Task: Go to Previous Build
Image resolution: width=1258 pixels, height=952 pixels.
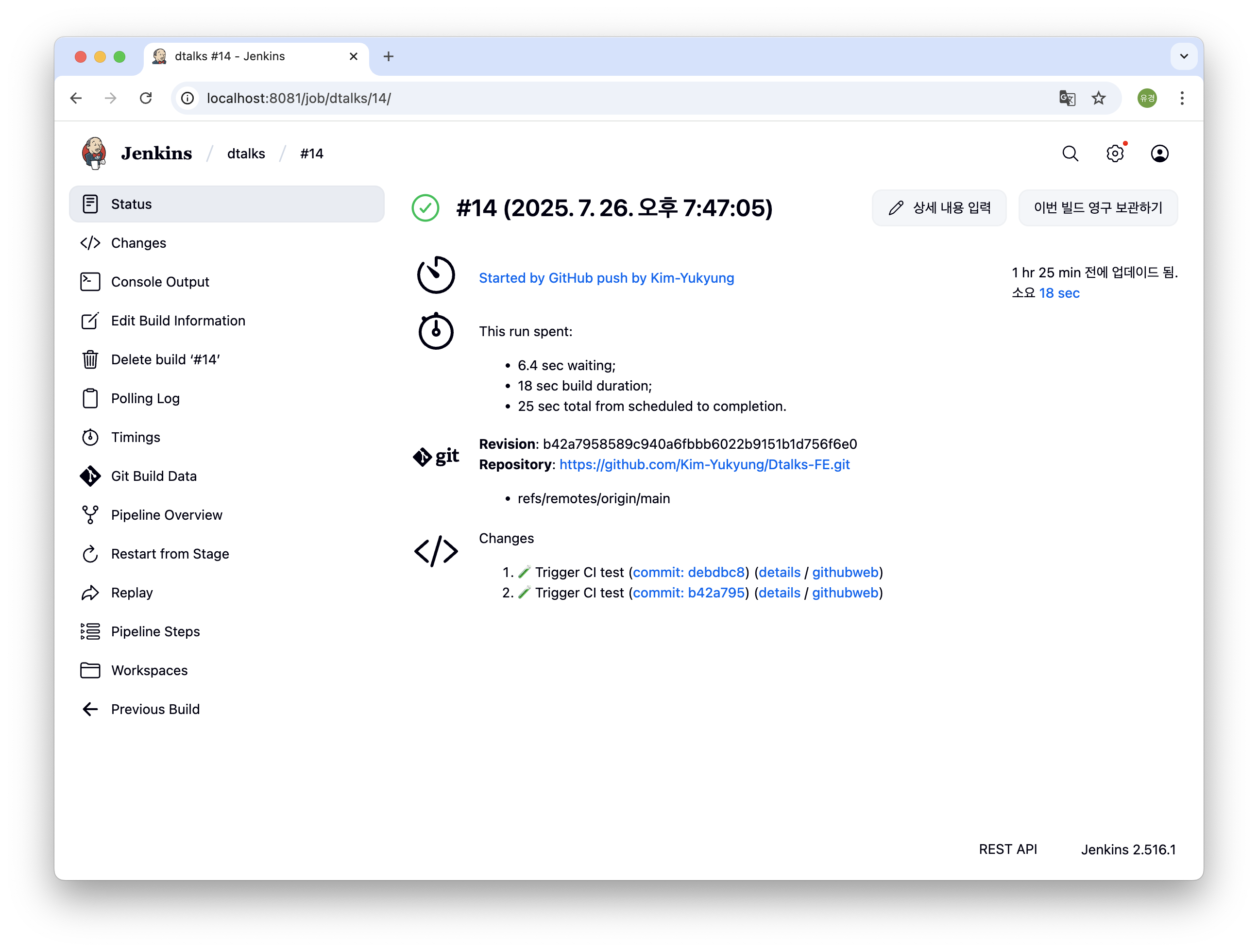Action: [x=154, y=709]
